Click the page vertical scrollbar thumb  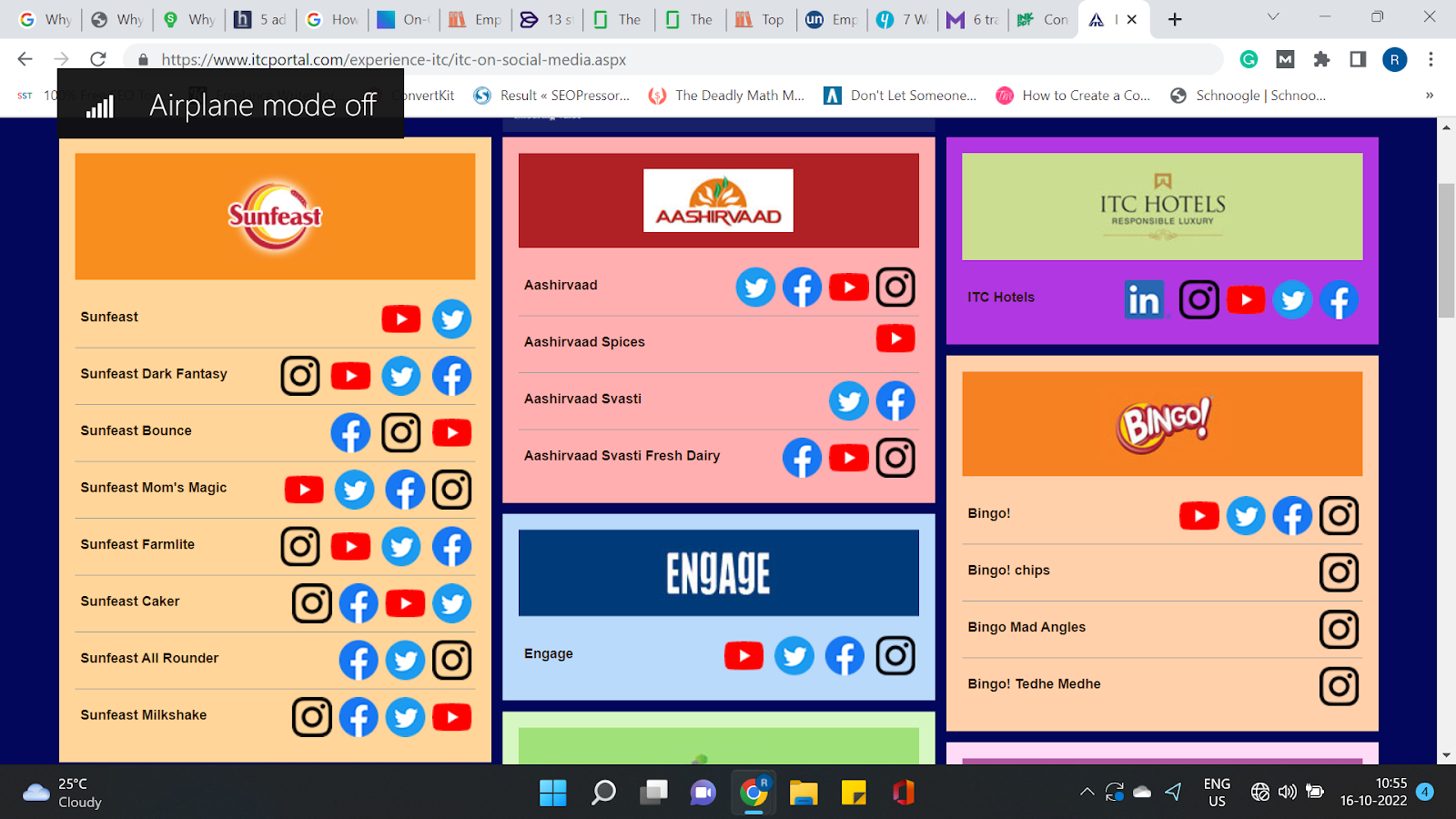[1446, 250]
